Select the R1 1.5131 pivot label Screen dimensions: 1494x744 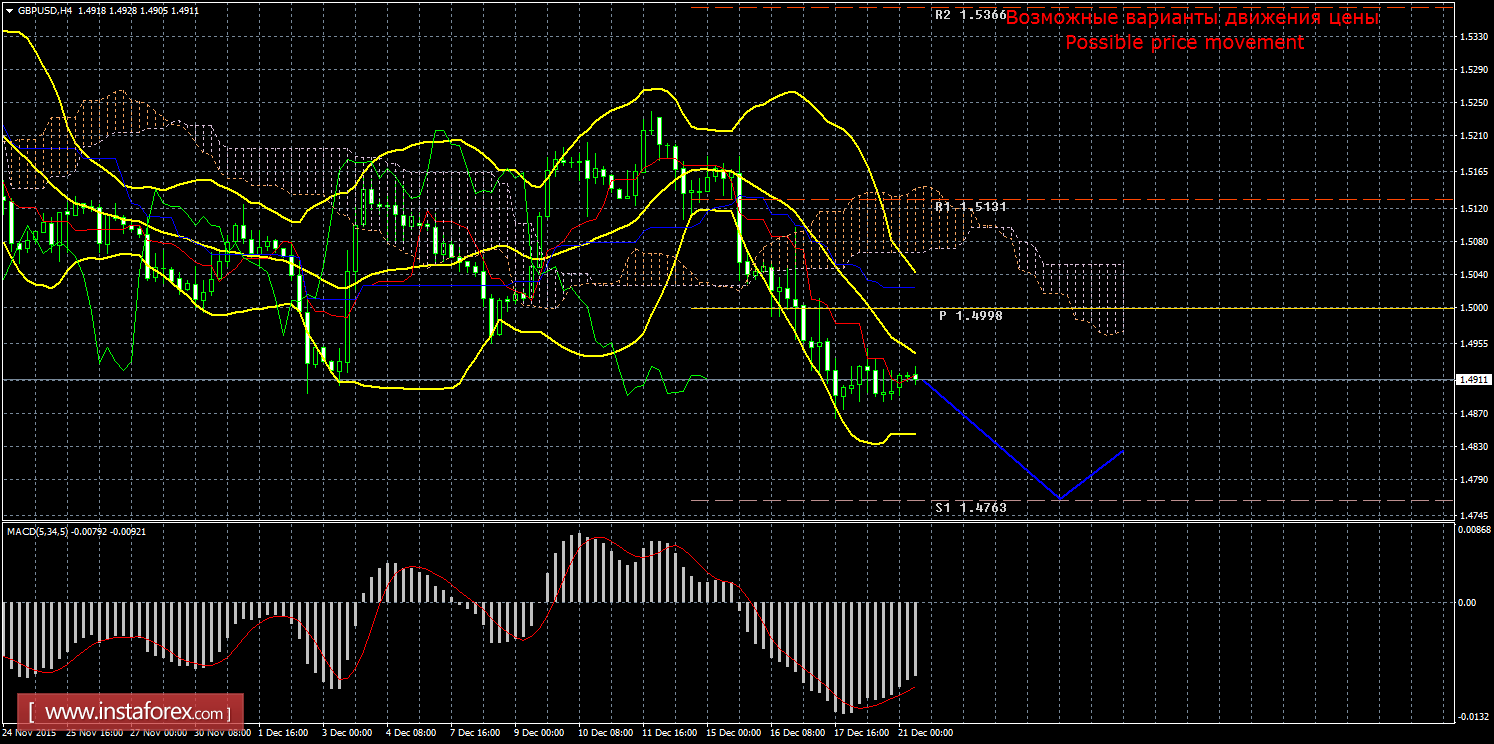coord(969,206)
